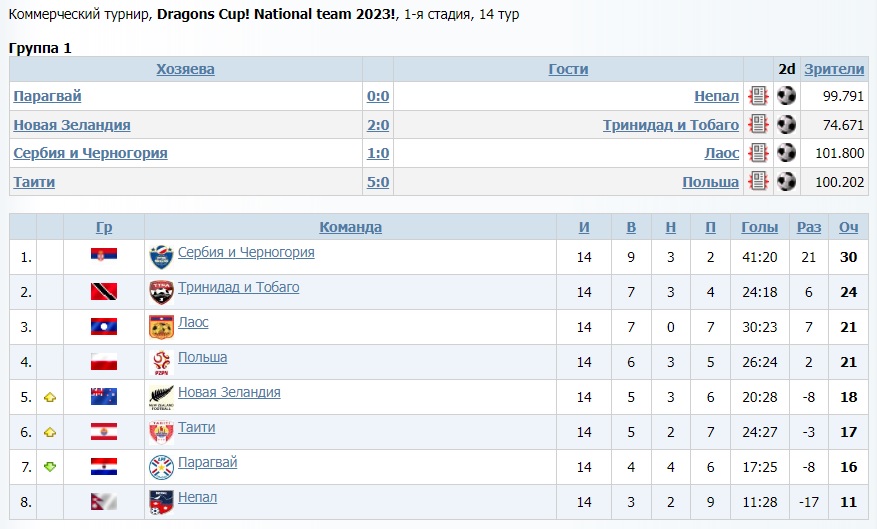Click 2:0 score link for Новая Зеландия

coord(378,125)
